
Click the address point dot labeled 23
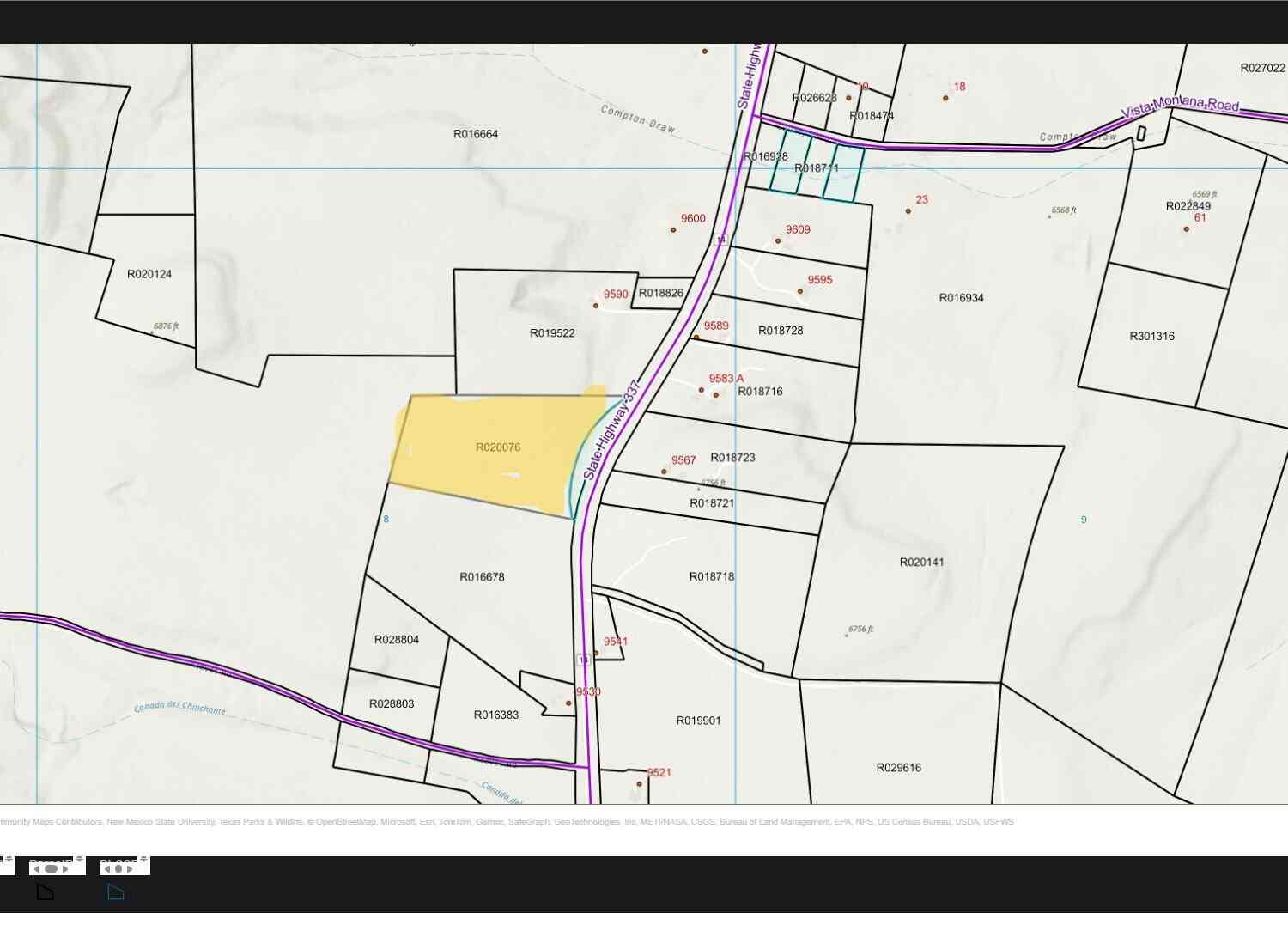tap(908, 210)
